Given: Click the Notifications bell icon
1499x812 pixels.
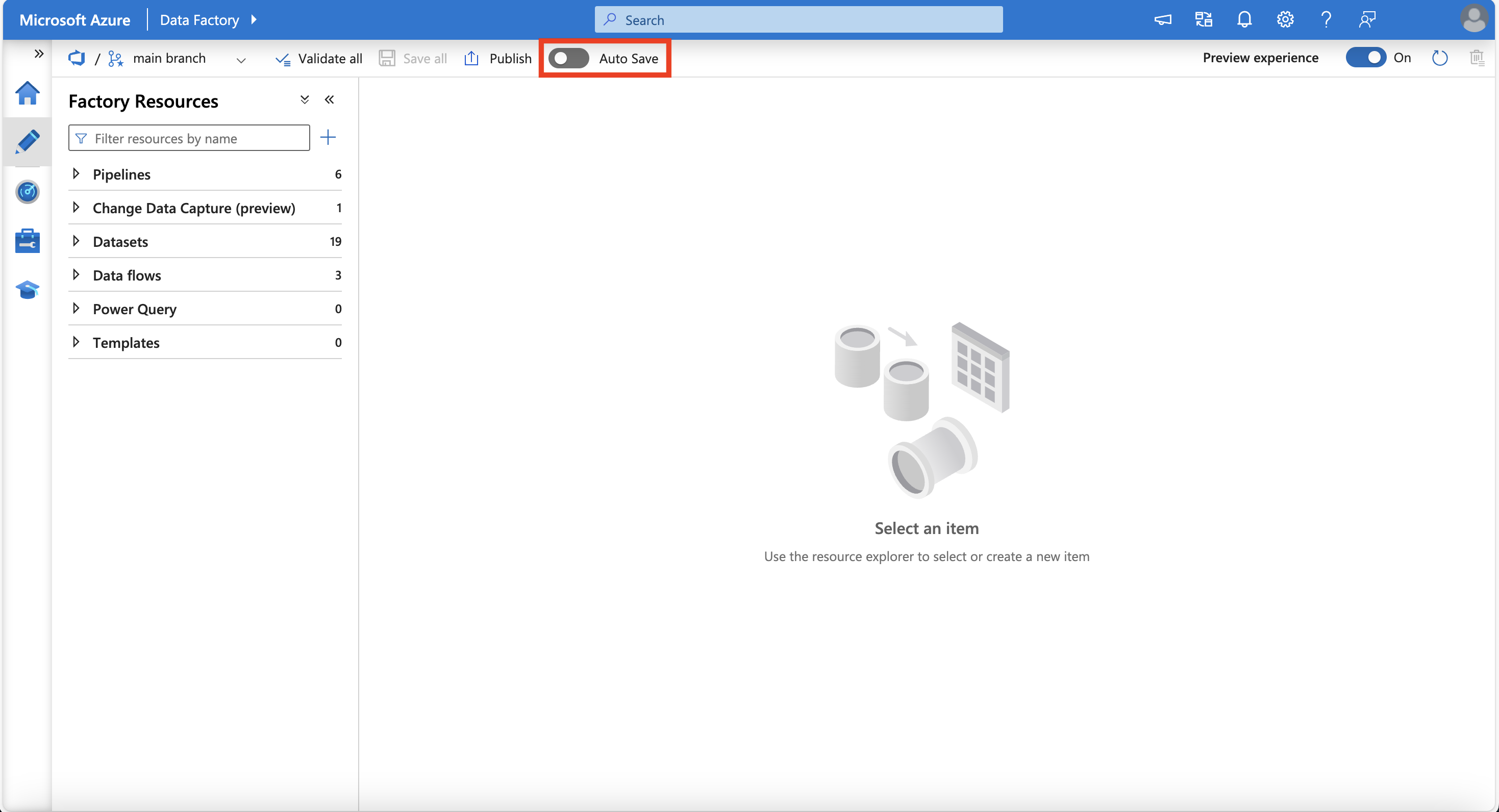Looking at the screenshot, I should [1245, 19].
